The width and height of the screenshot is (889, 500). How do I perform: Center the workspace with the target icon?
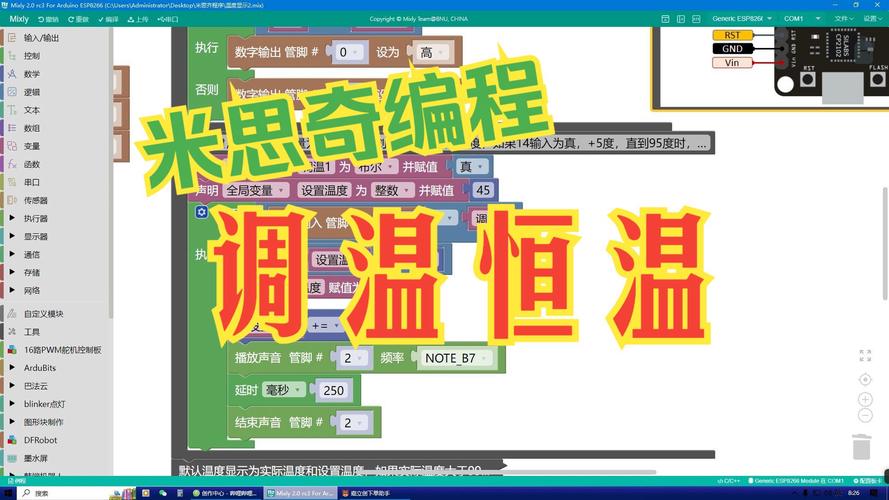click(x=866, y=379)
